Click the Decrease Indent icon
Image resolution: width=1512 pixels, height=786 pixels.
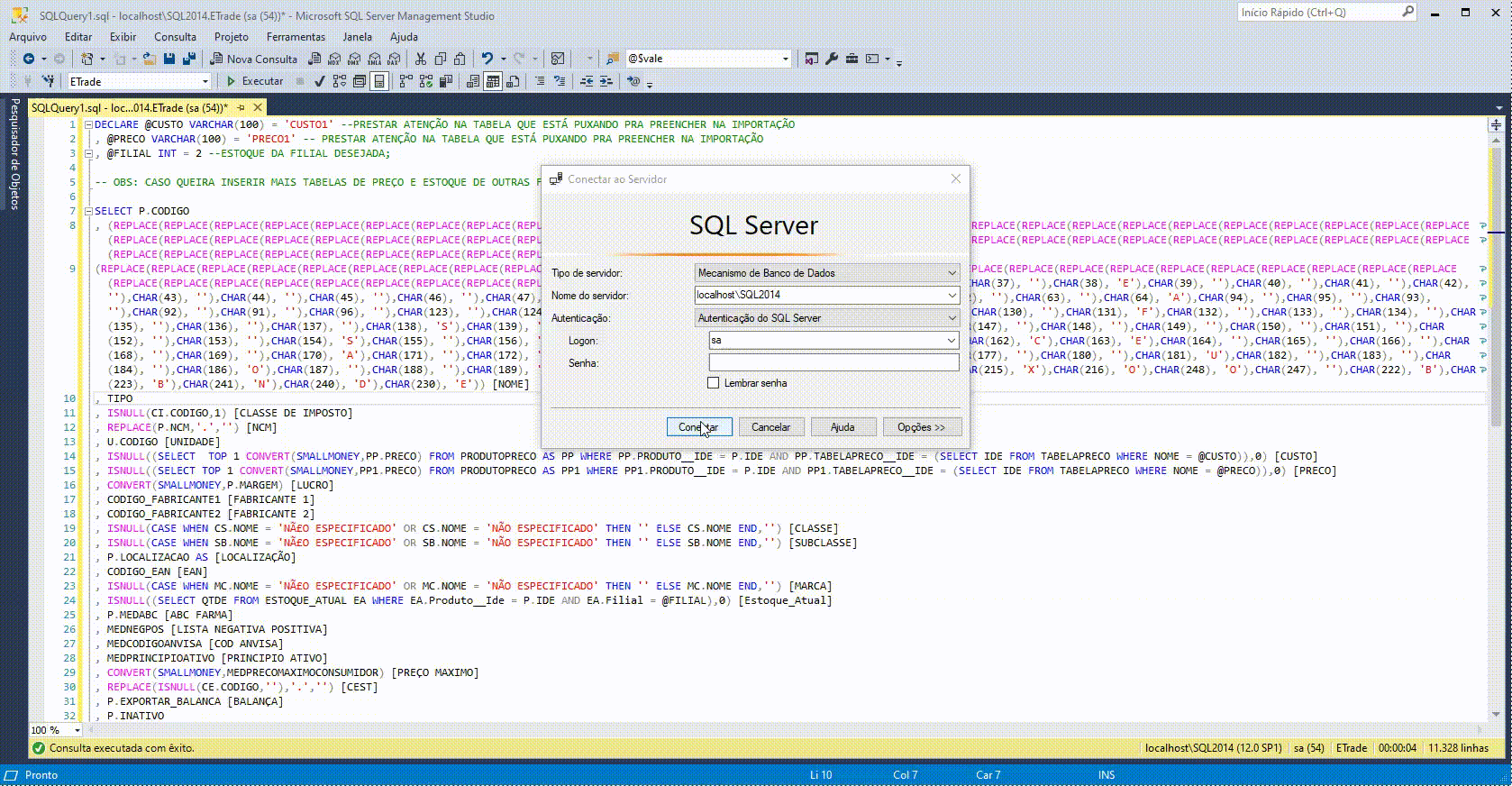(587, 81)
